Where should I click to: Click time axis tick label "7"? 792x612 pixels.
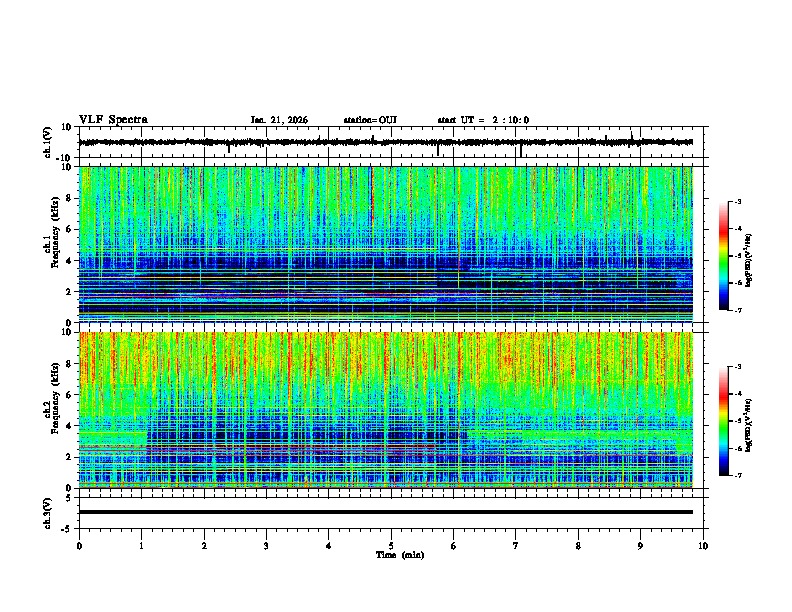[516, 545]
